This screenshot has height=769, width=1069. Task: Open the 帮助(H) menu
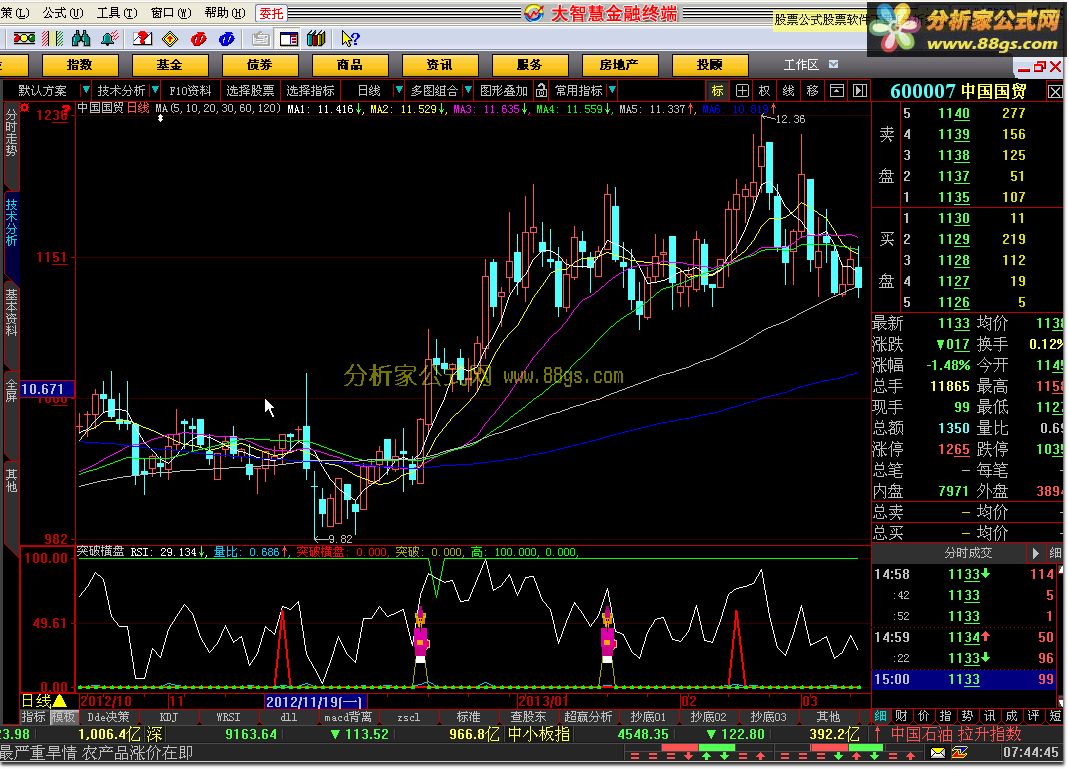coord(224,13)
